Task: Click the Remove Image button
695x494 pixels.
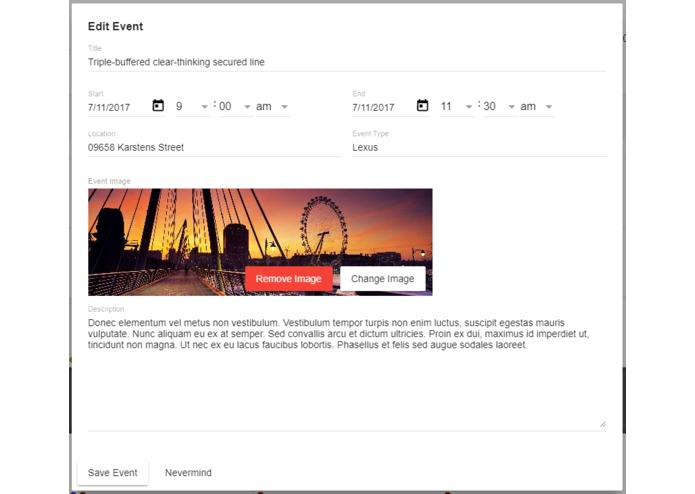Action: coord(289,279)
